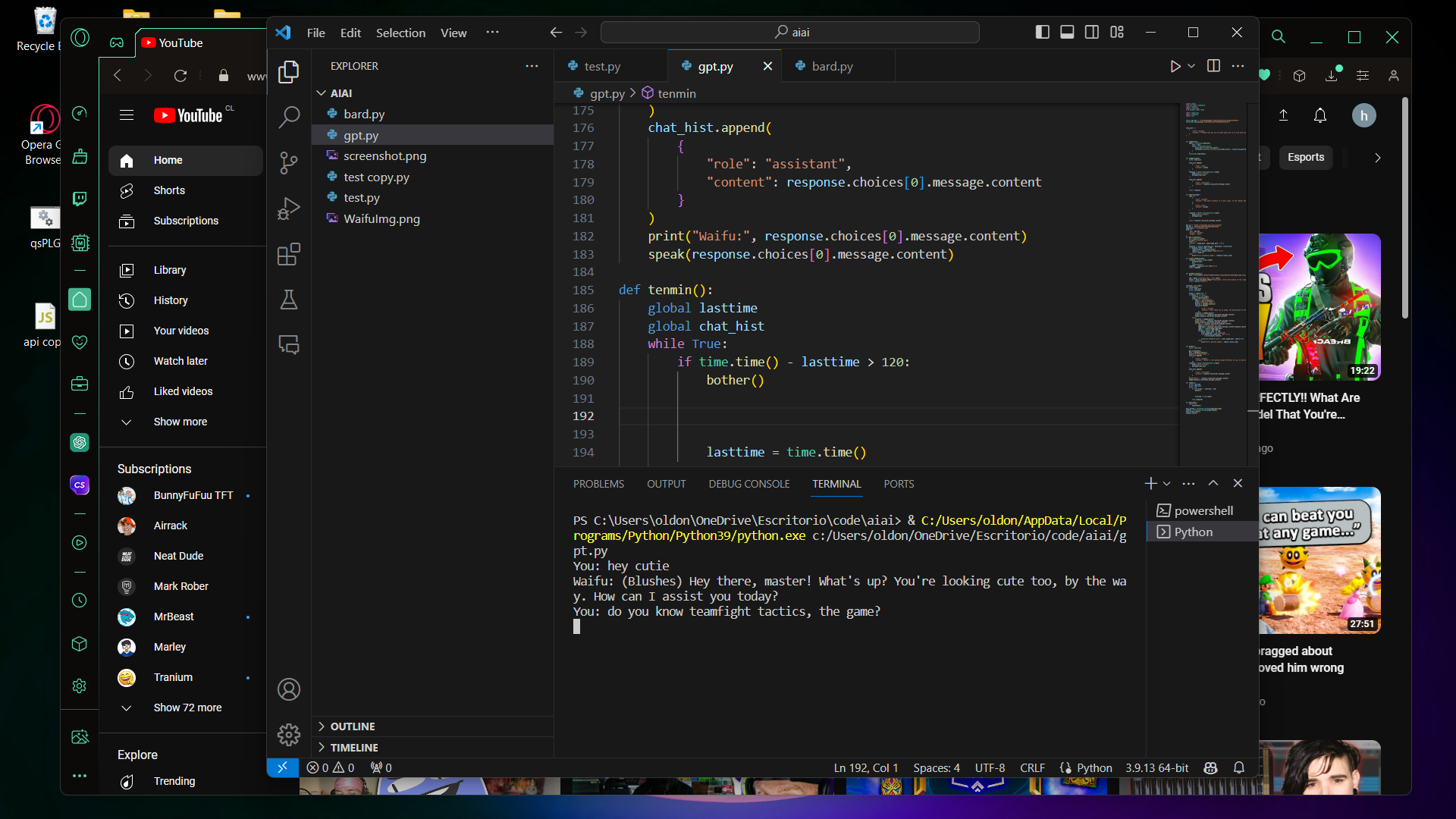Open the Search view in activity bar
Image resolution: width=1456 pixels, height=819 pixels.
tap(288, 118)
